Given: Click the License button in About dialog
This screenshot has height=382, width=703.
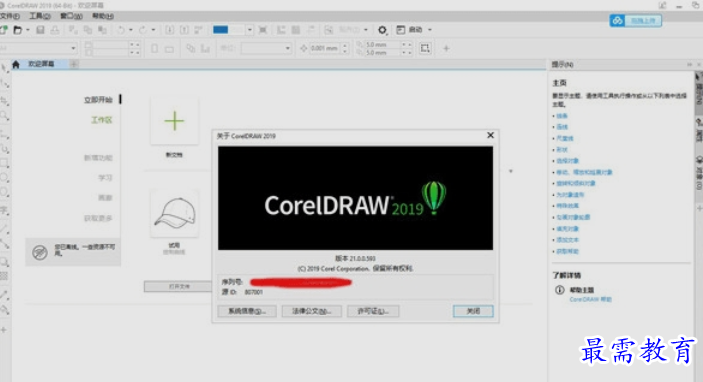Looking at the screenshot, I should pos(373,311).
